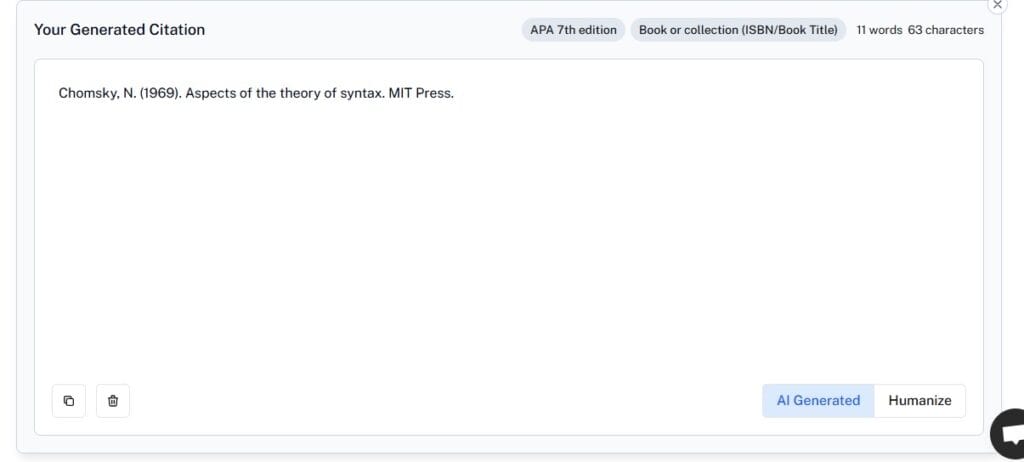1024x462 pixels.
Task: Click the 11 words count label
Action: pyautogui.click(x=879, y=30)
